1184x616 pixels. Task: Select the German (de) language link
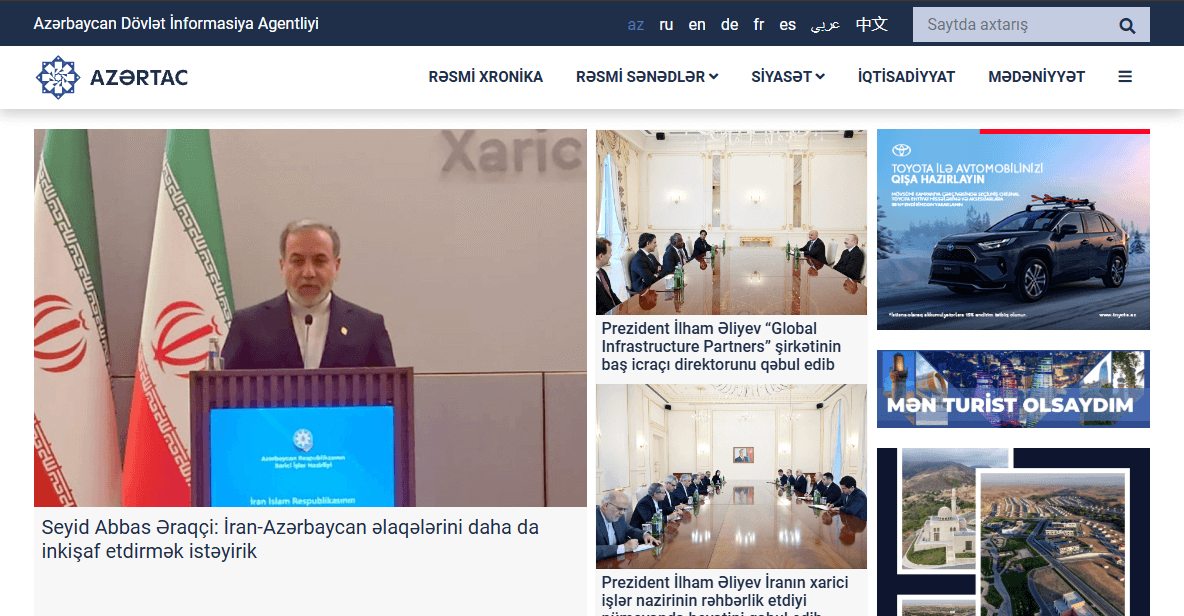coord(729,25)
